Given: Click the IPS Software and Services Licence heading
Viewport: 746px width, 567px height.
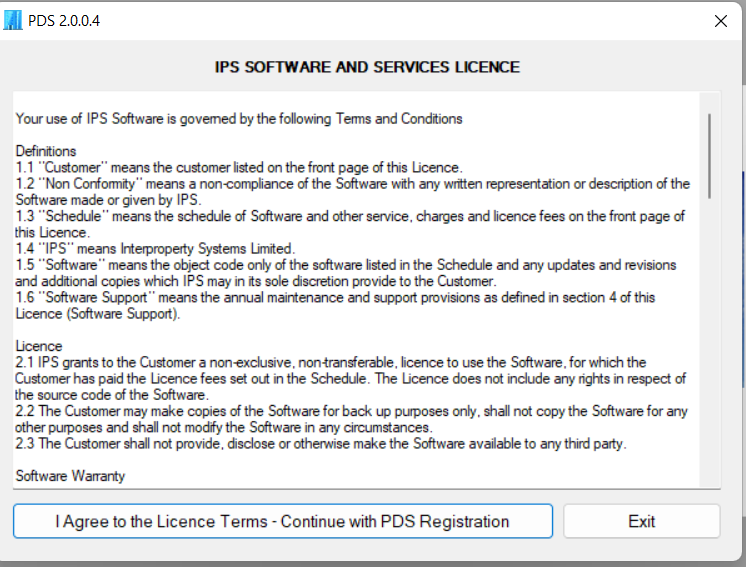Looking at the screenshot, I should [367, 68].
